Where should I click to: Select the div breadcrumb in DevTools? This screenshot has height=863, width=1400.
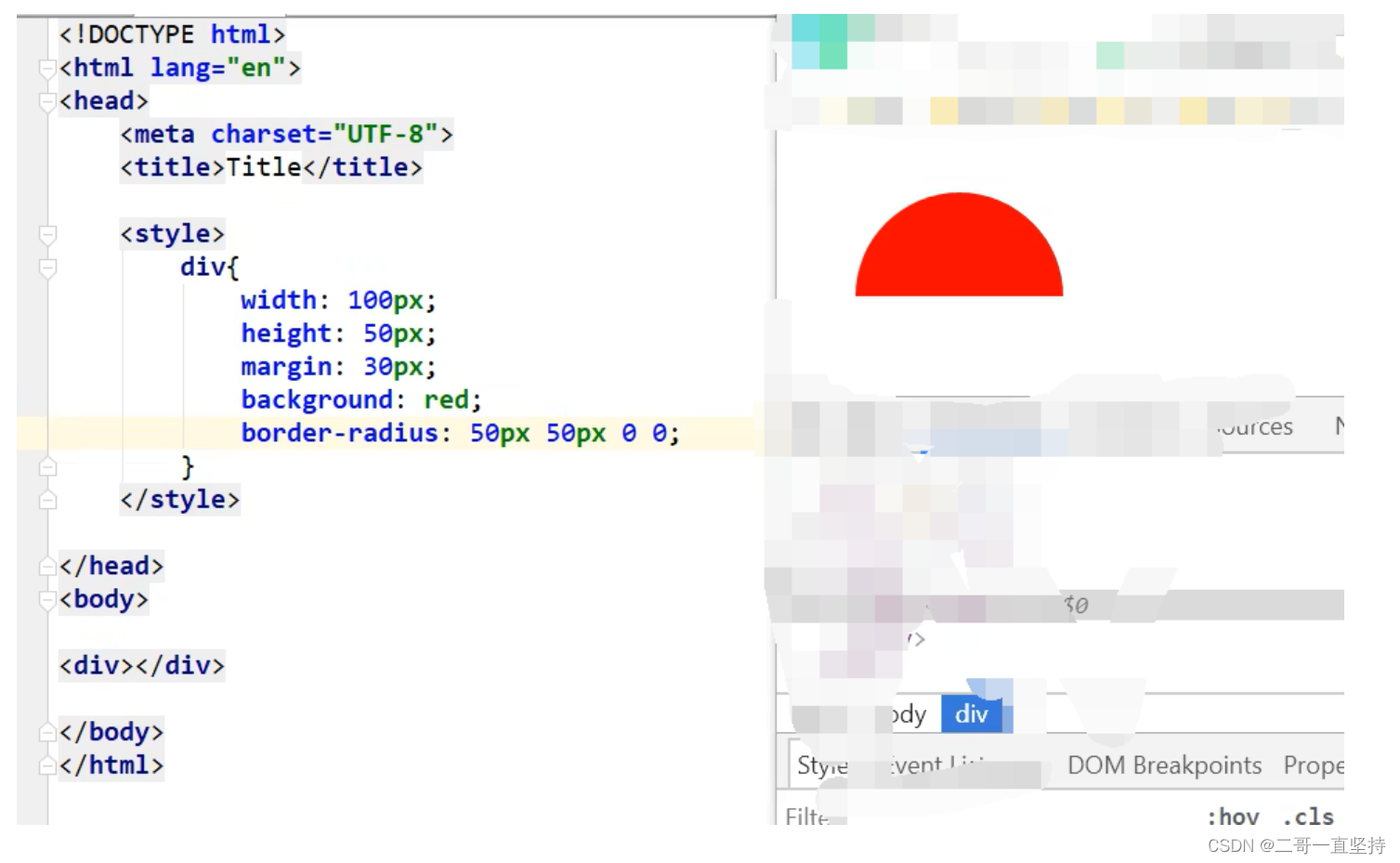[971, 713]
